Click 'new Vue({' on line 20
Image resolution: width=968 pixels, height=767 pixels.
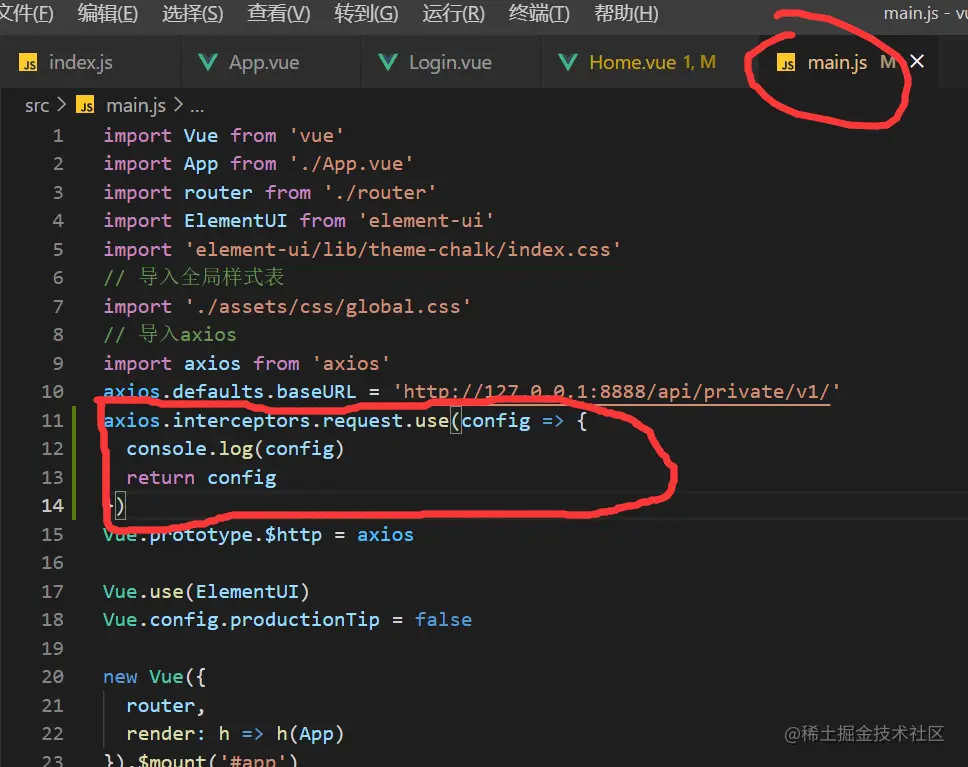(154, 676)
